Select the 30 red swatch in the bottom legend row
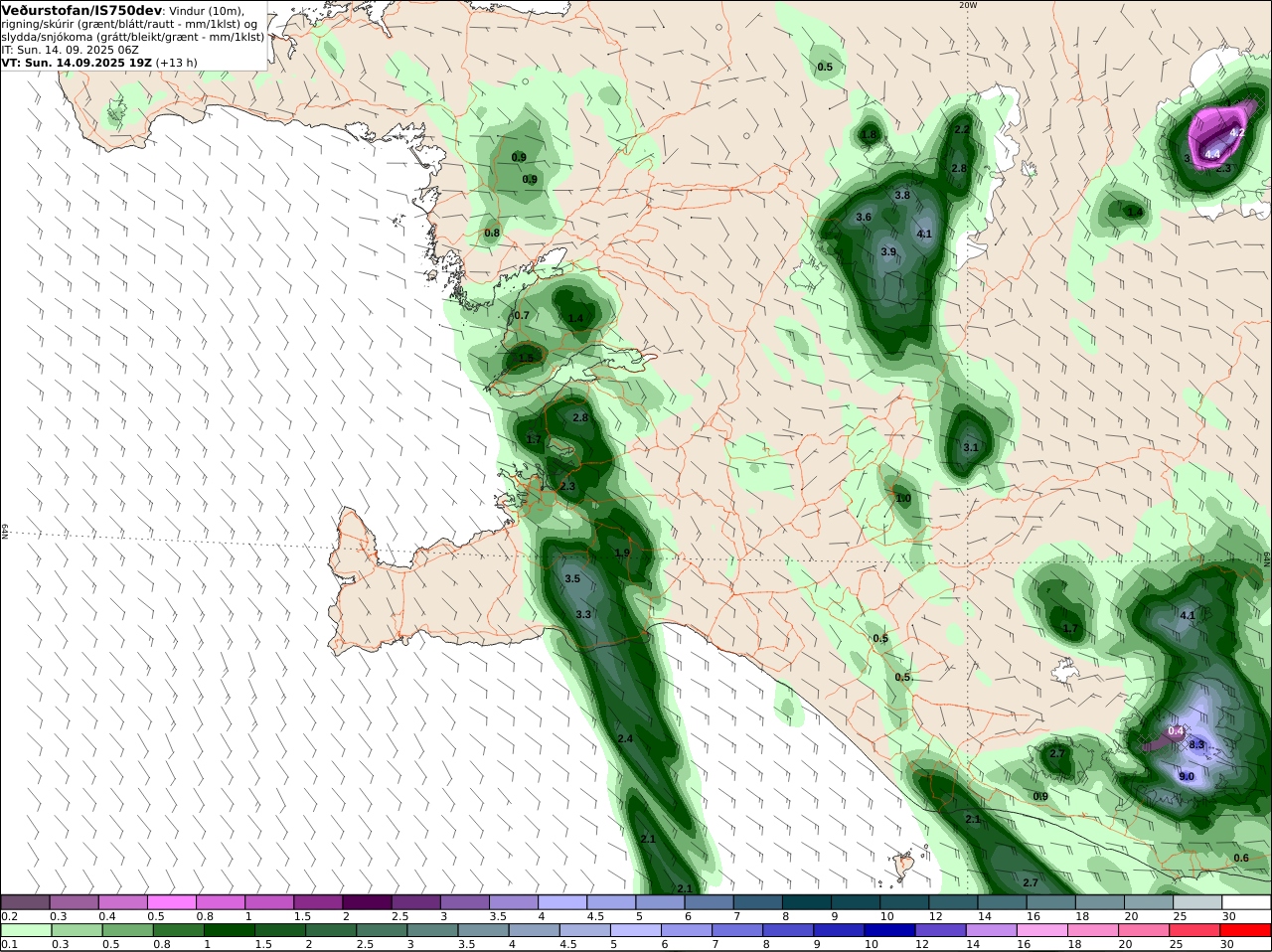1272x952 pixels. [x=1247, y=930]
